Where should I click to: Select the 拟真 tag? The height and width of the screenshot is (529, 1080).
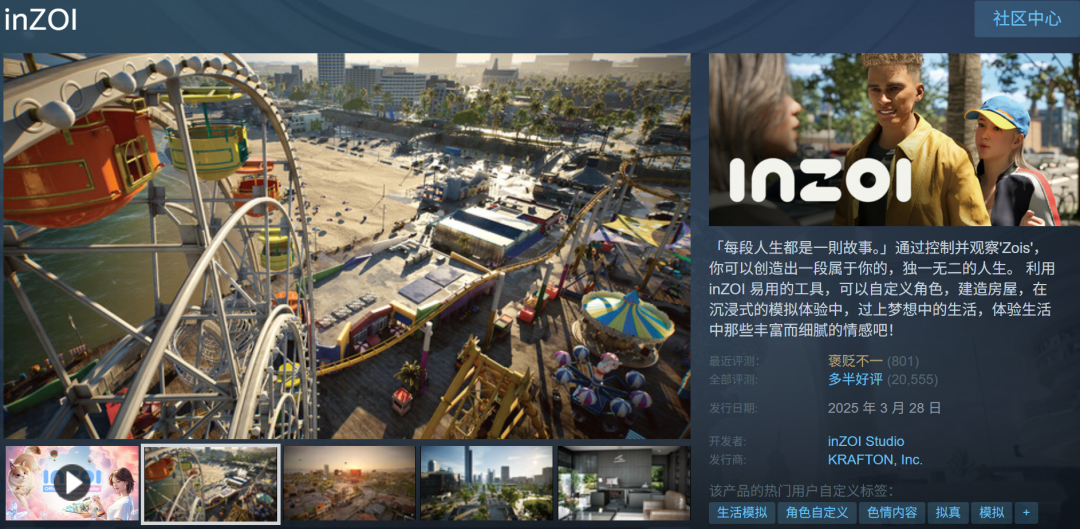[x=948, y=512]
